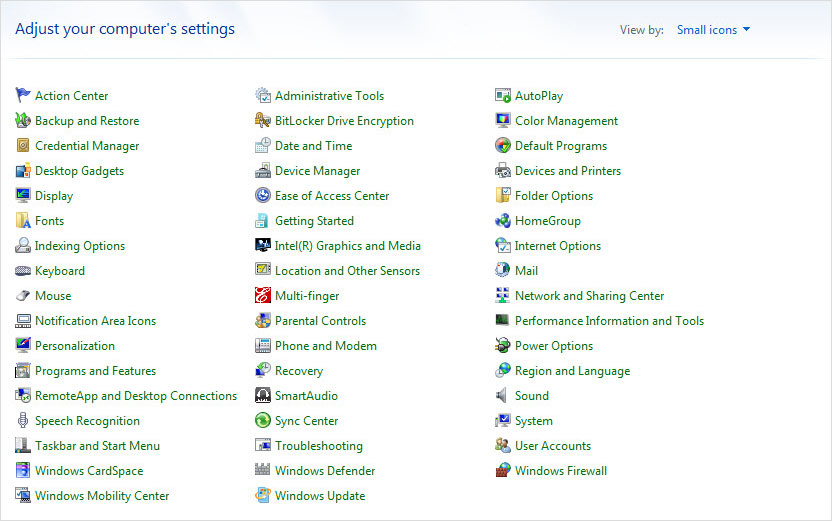Viewport: 832px width, 521px height.
Task: Open Folder Options link
Action: 554,196
